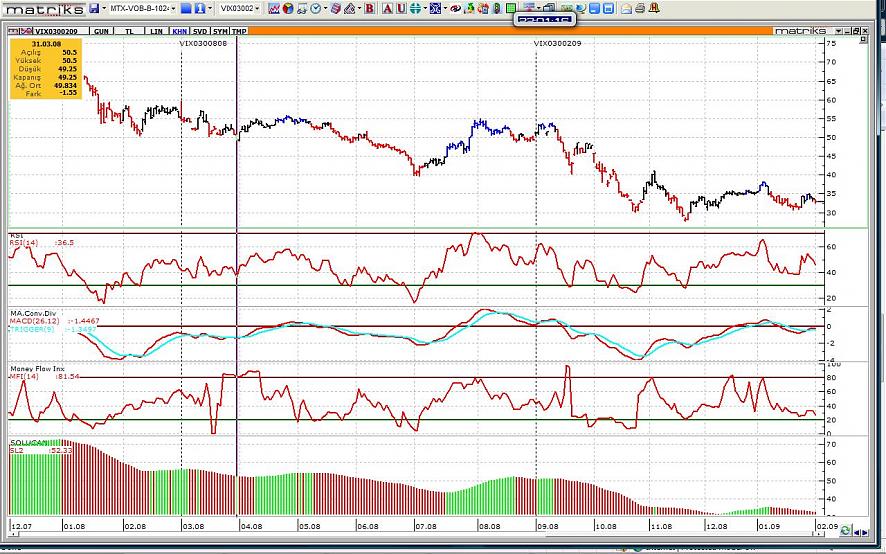Click the pie chart toolbar icon
886x554 pixels.
coord(287,8)
